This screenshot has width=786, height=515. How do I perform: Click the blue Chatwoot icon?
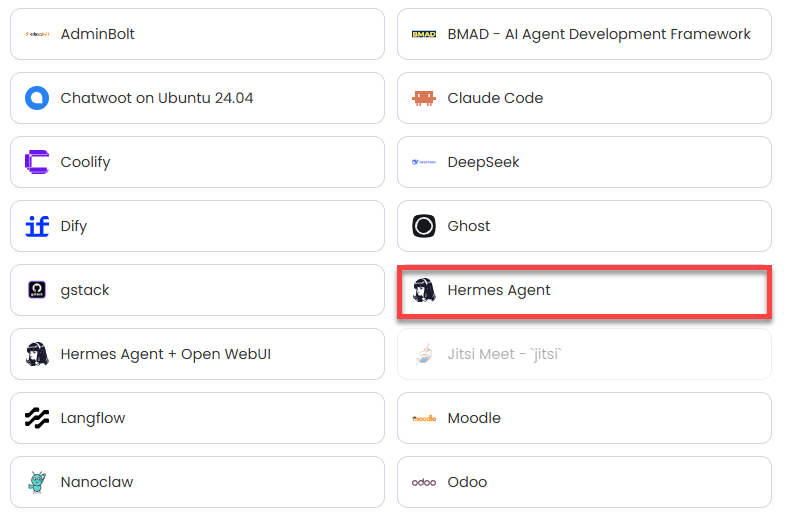pos(37,98)
